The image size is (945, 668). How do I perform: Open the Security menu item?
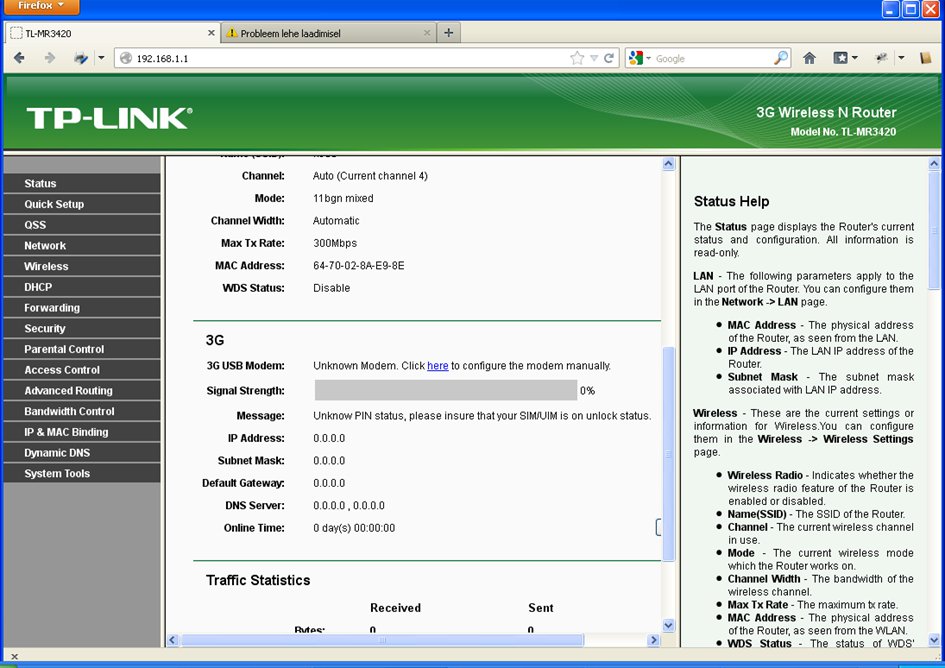click(82, 329)
